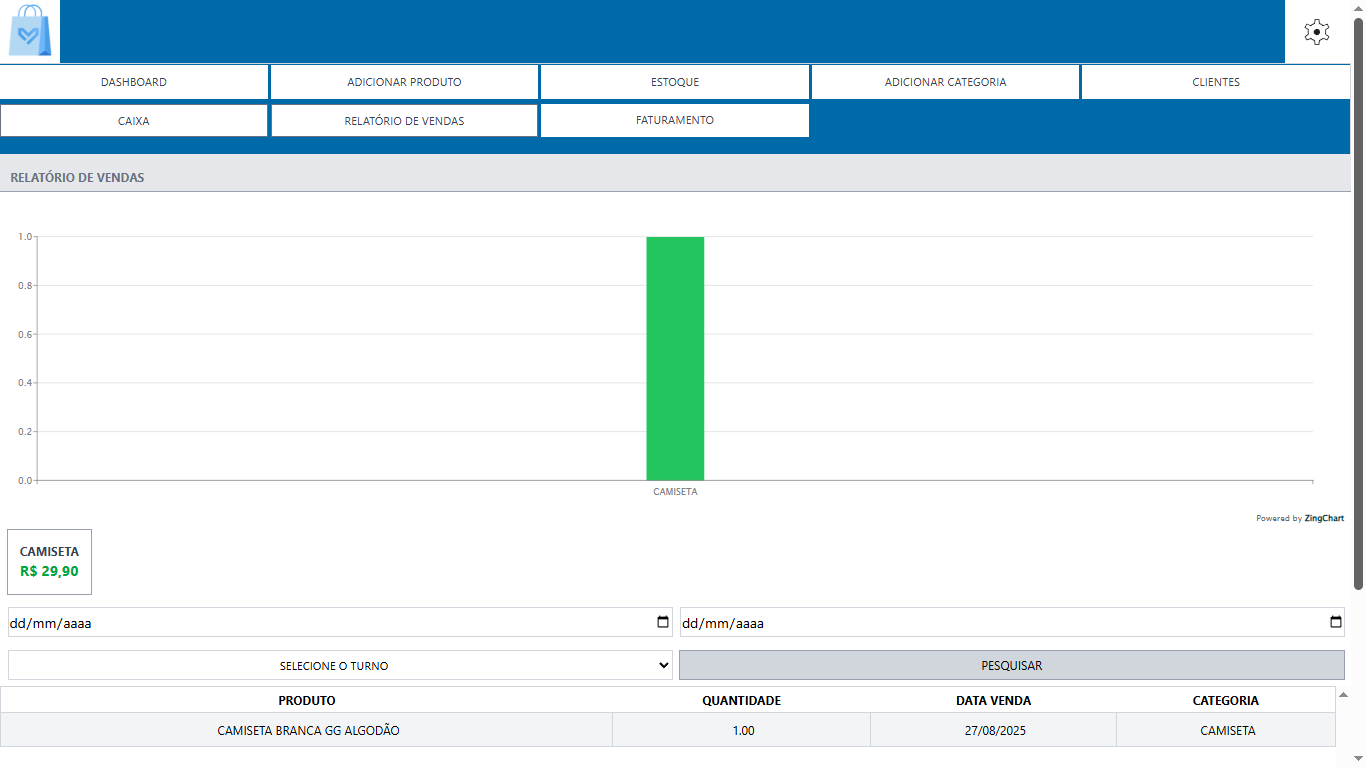Open calendar picker on start date field

coord(663,622)
